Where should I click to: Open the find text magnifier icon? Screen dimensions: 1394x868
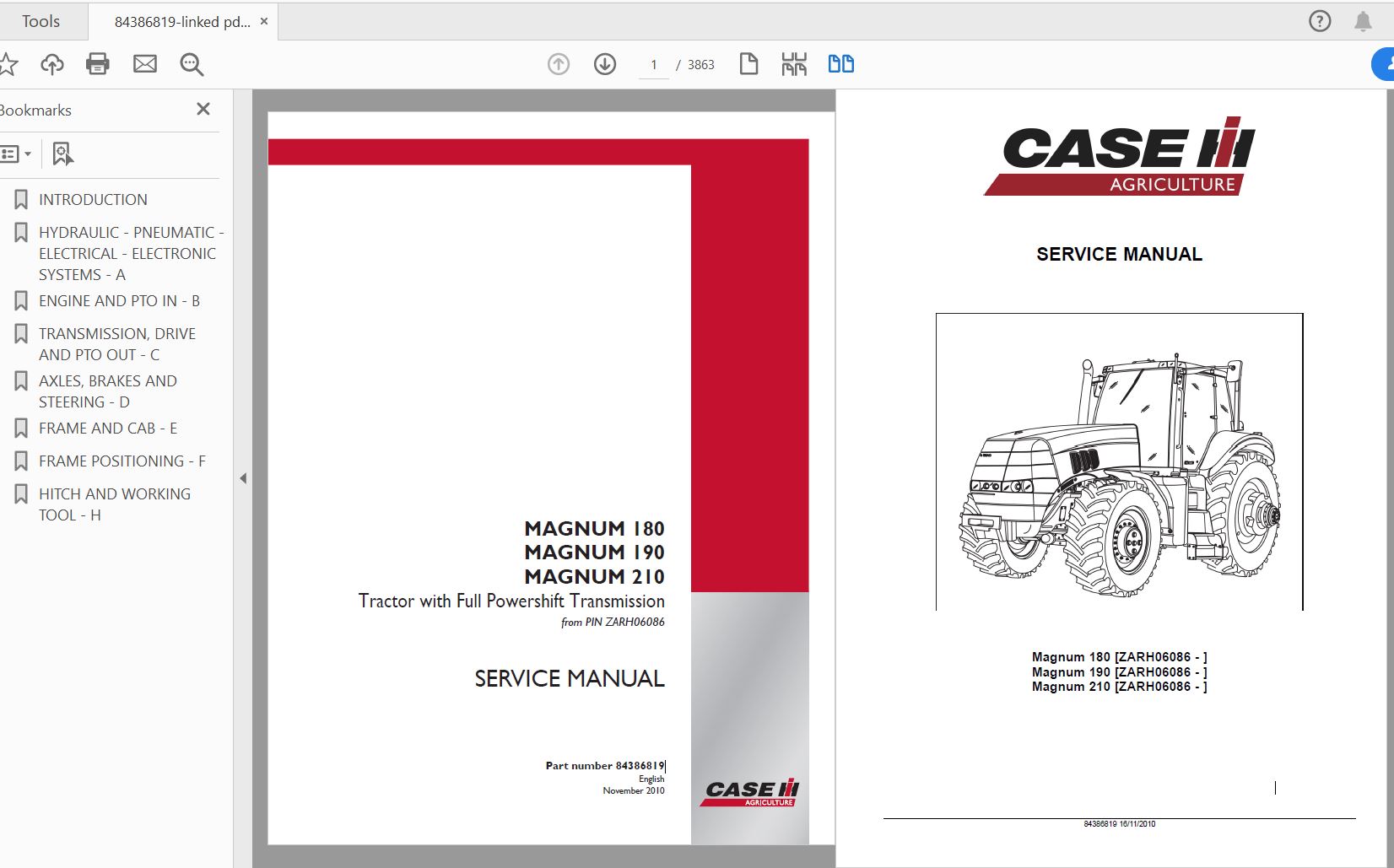click(x=192, y=64)
